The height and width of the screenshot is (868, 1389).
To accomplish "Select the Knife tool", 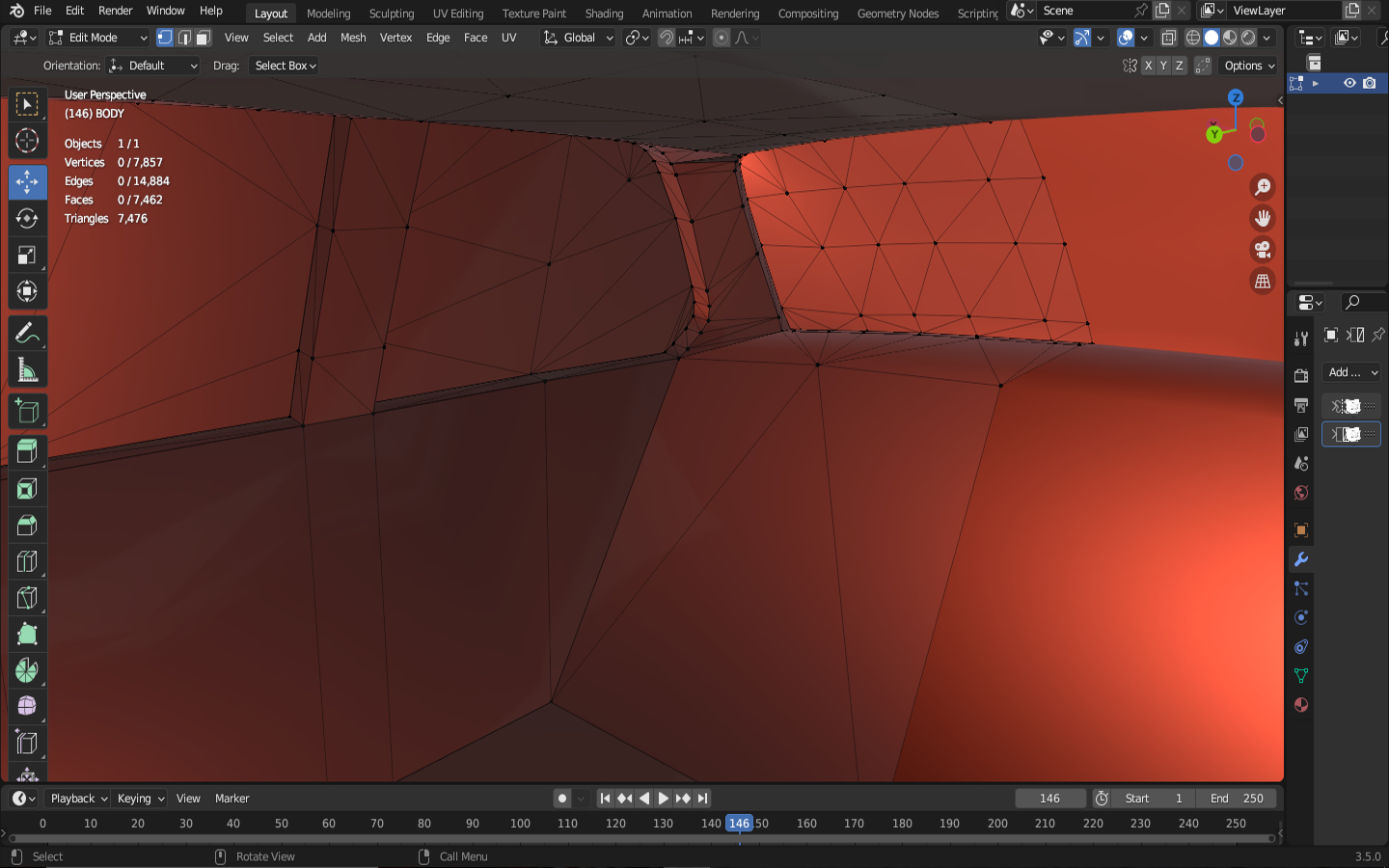I will pyautogui.click(x=27, y=598).
